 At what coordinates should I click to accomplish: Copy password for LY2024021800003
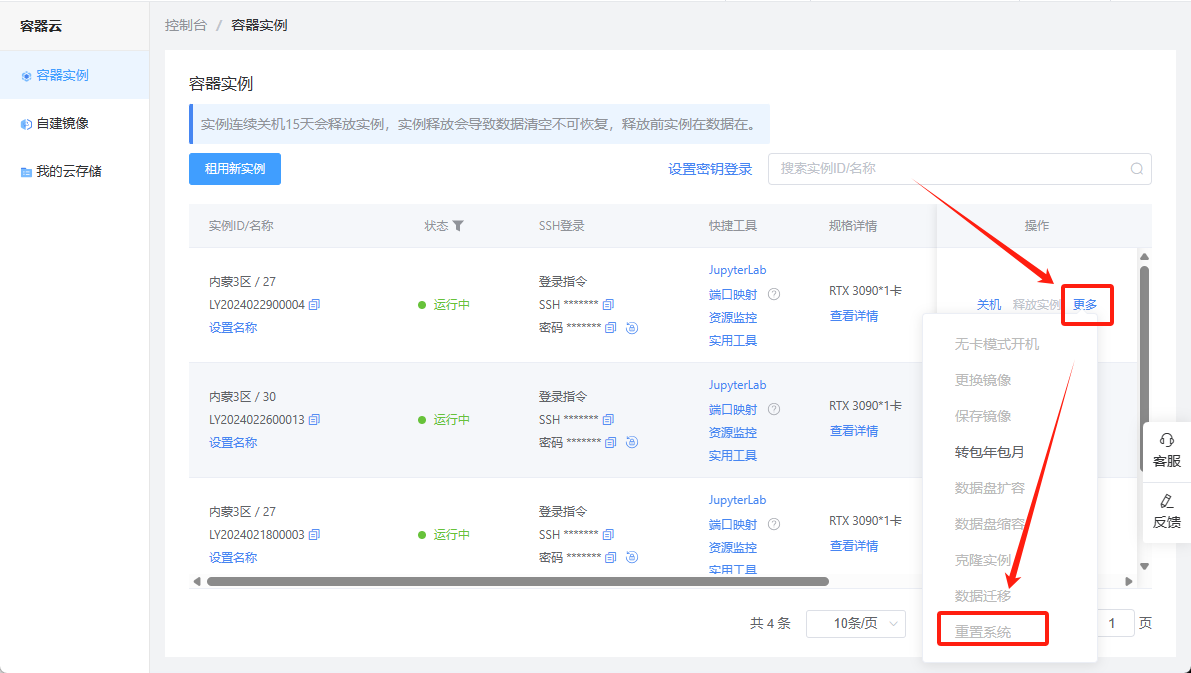[x=611, y=558]
